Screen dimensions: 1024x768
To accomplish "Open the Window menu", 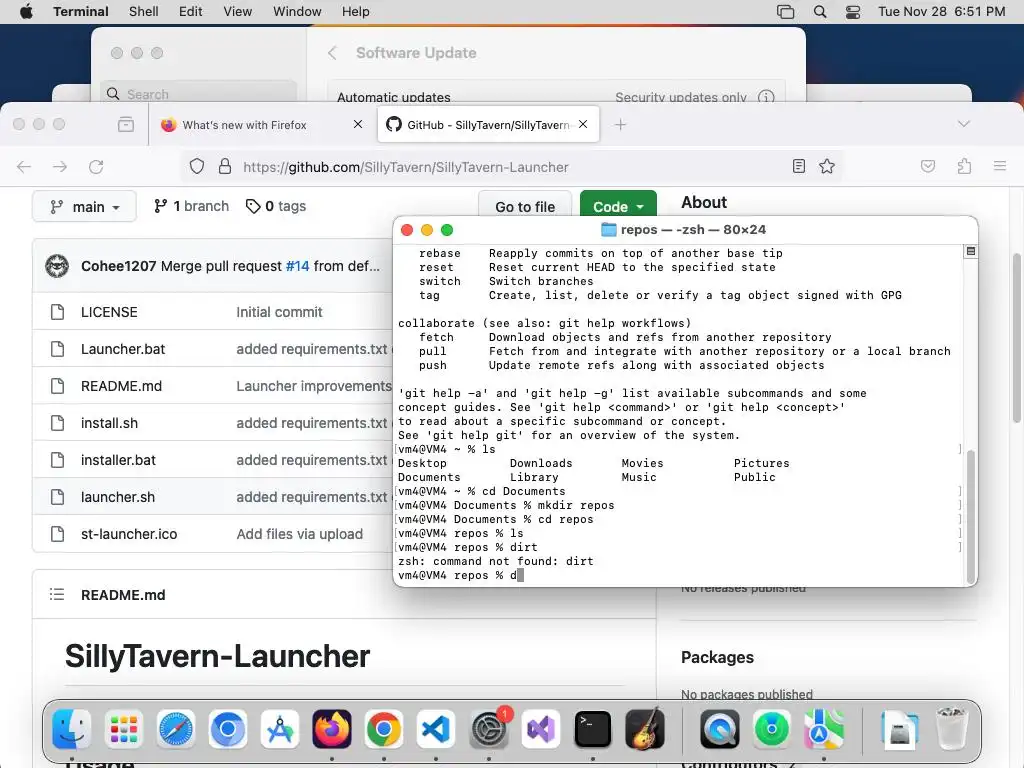I will (297, 11).
